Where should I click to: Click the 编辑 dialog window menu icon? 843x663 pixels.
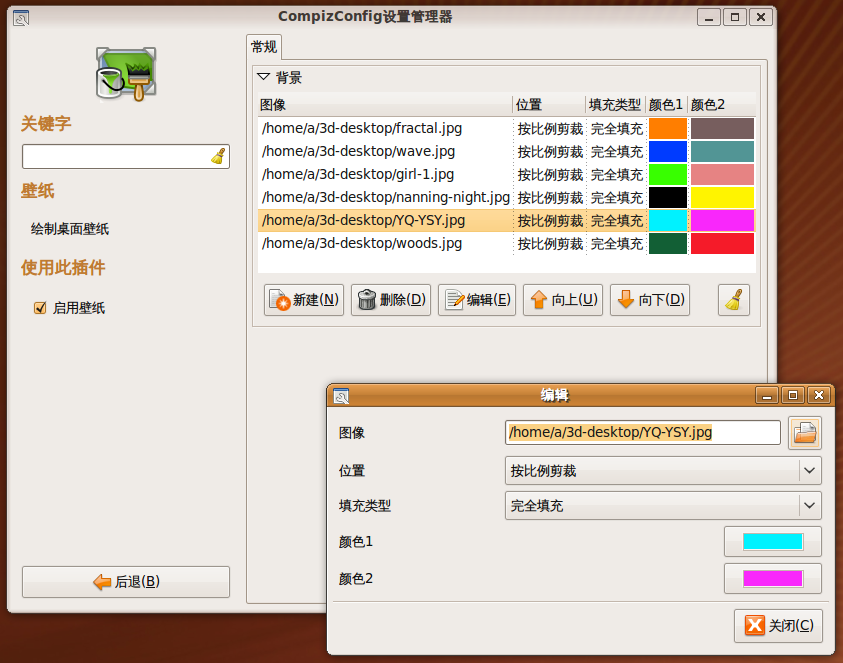tap(341, 396)
